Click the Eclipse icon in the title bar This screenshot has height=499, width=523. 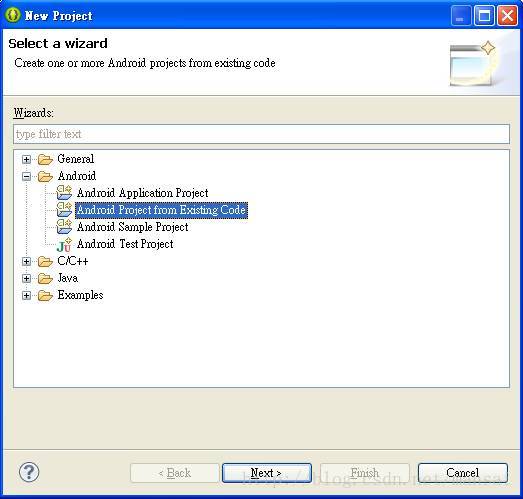point(13,15)
